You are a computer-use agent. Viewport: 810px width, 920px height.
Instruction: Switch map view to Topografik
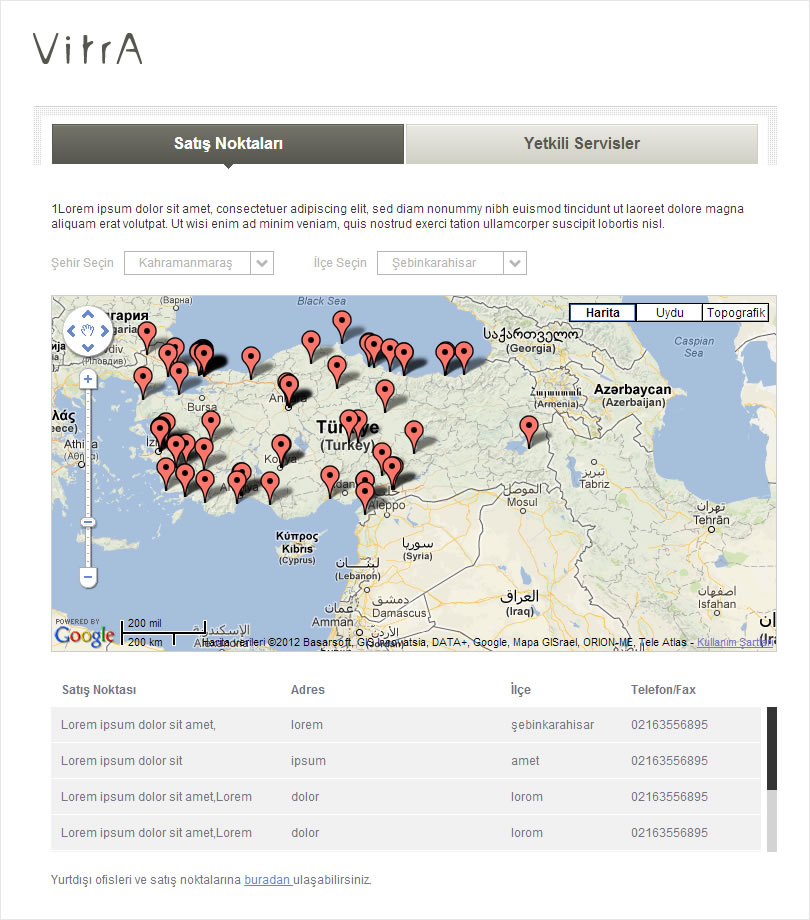735,313
